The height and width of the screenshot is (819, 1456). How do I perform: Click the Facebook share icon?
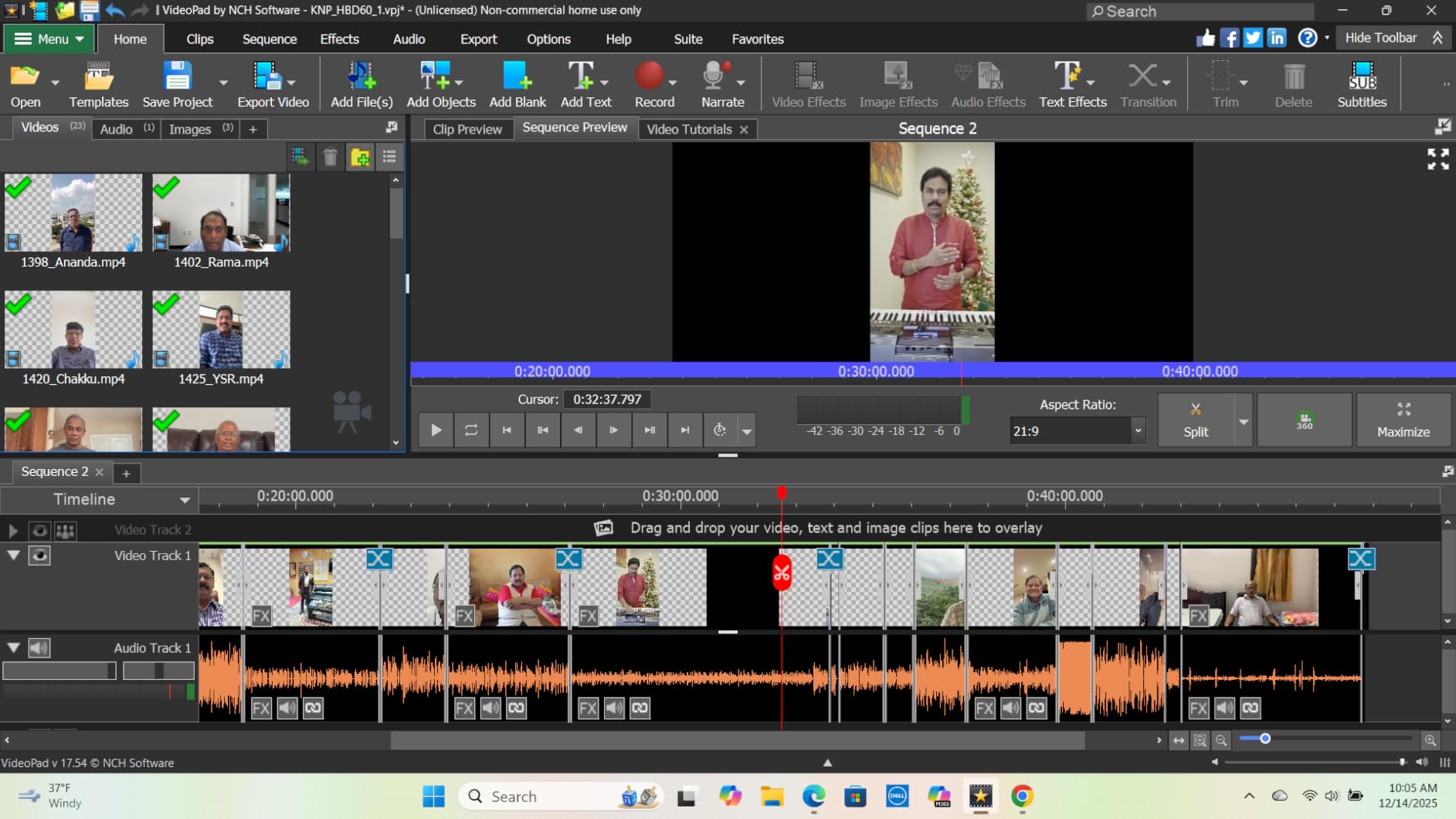1230,38
